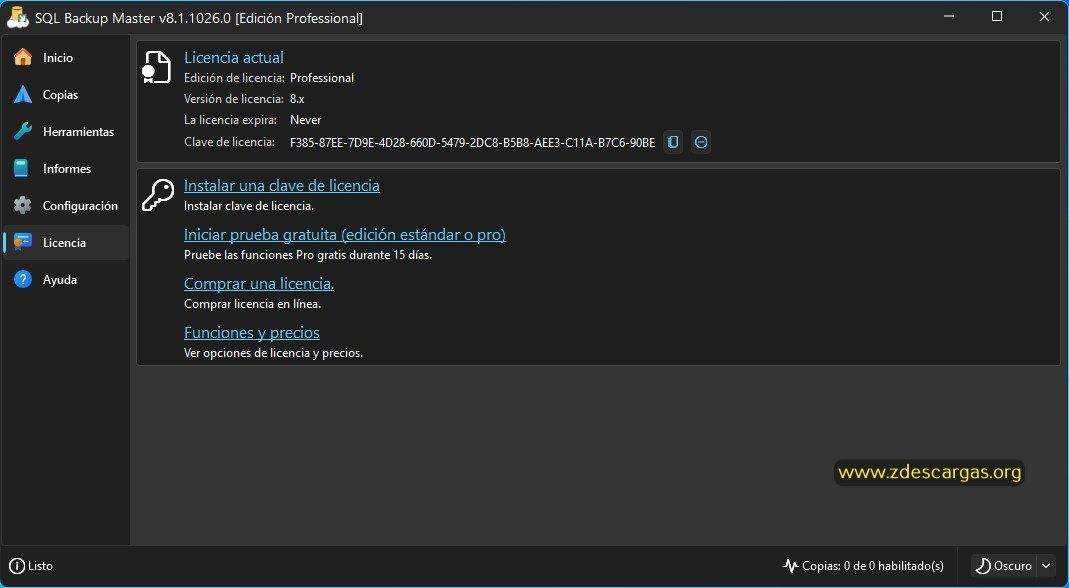This screenshot has width=1069, height=588.
Task: Click the Copias arrow icon
Action: tap(22, 95)
